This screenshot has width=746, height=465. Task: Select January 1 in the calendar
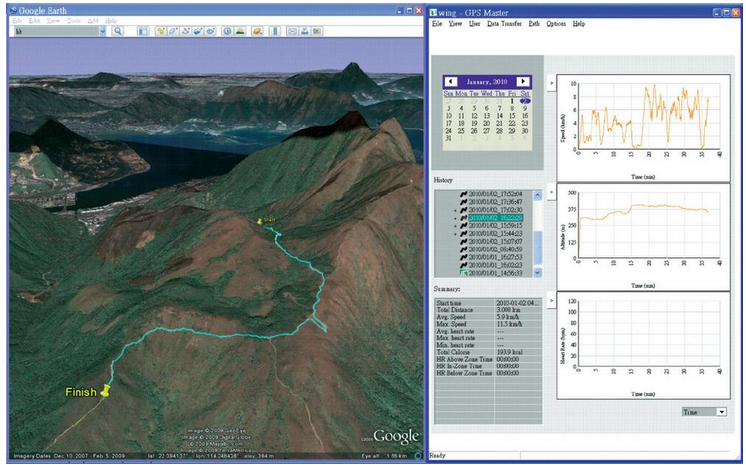(512, 101)
